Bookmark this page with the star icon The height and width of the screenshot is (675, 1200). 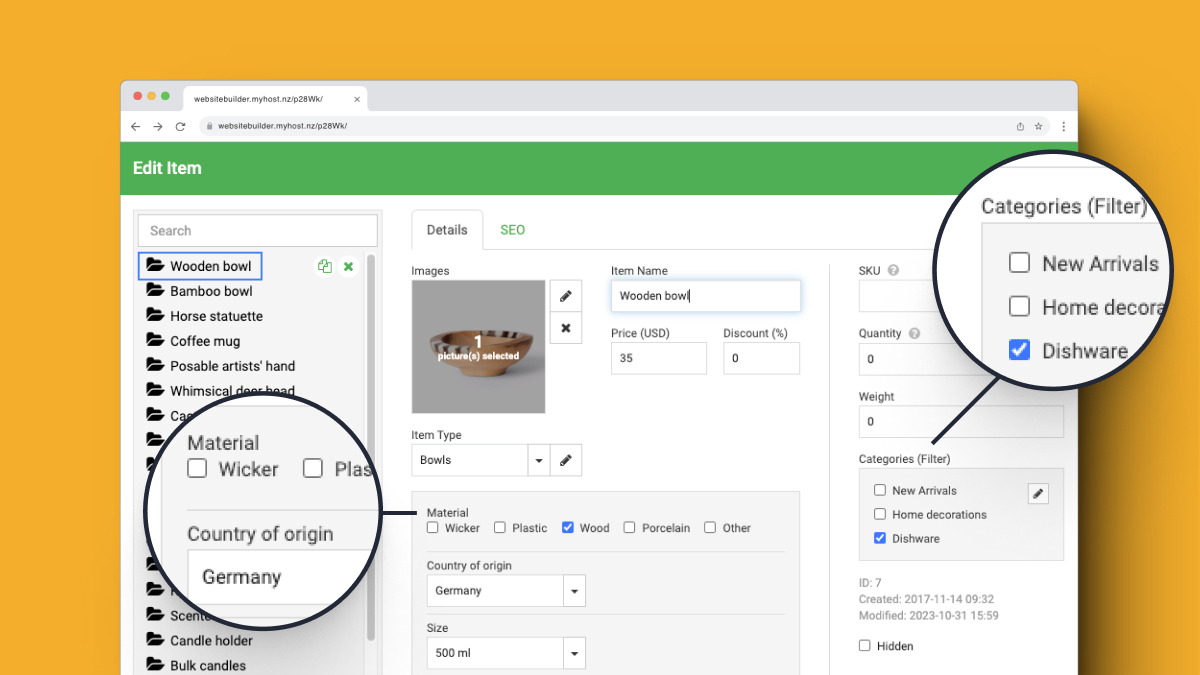click(1039, 127)
